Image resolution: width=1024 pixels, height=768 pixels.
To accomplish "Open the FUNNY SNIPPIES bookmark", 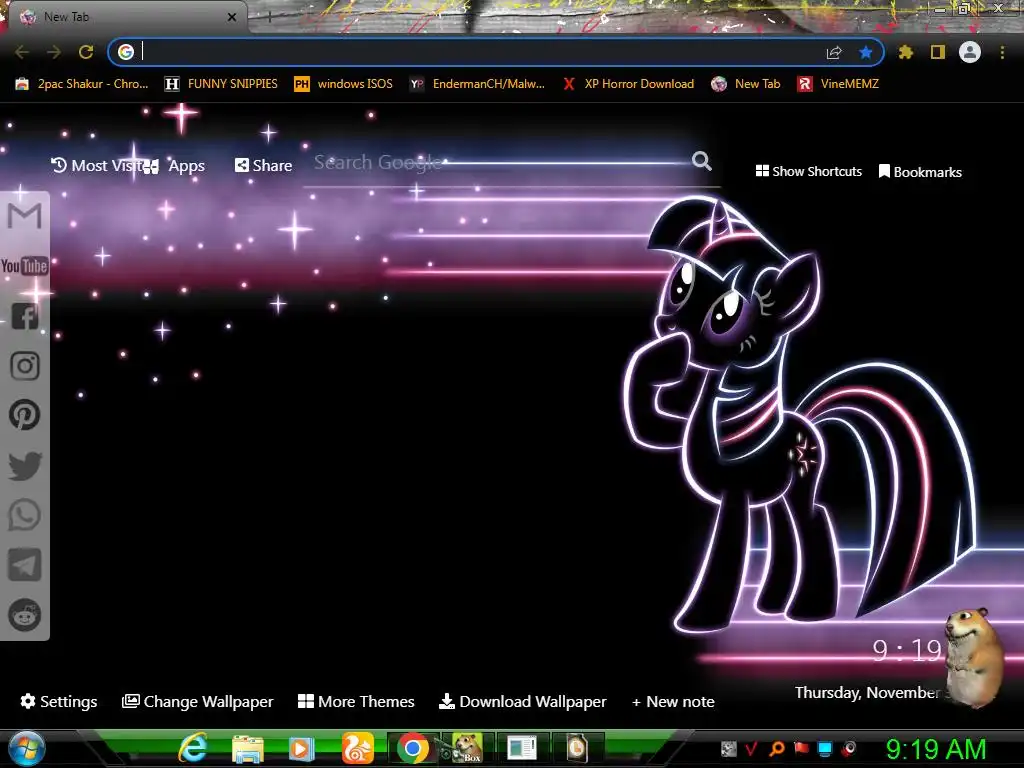I will (221, 84).
